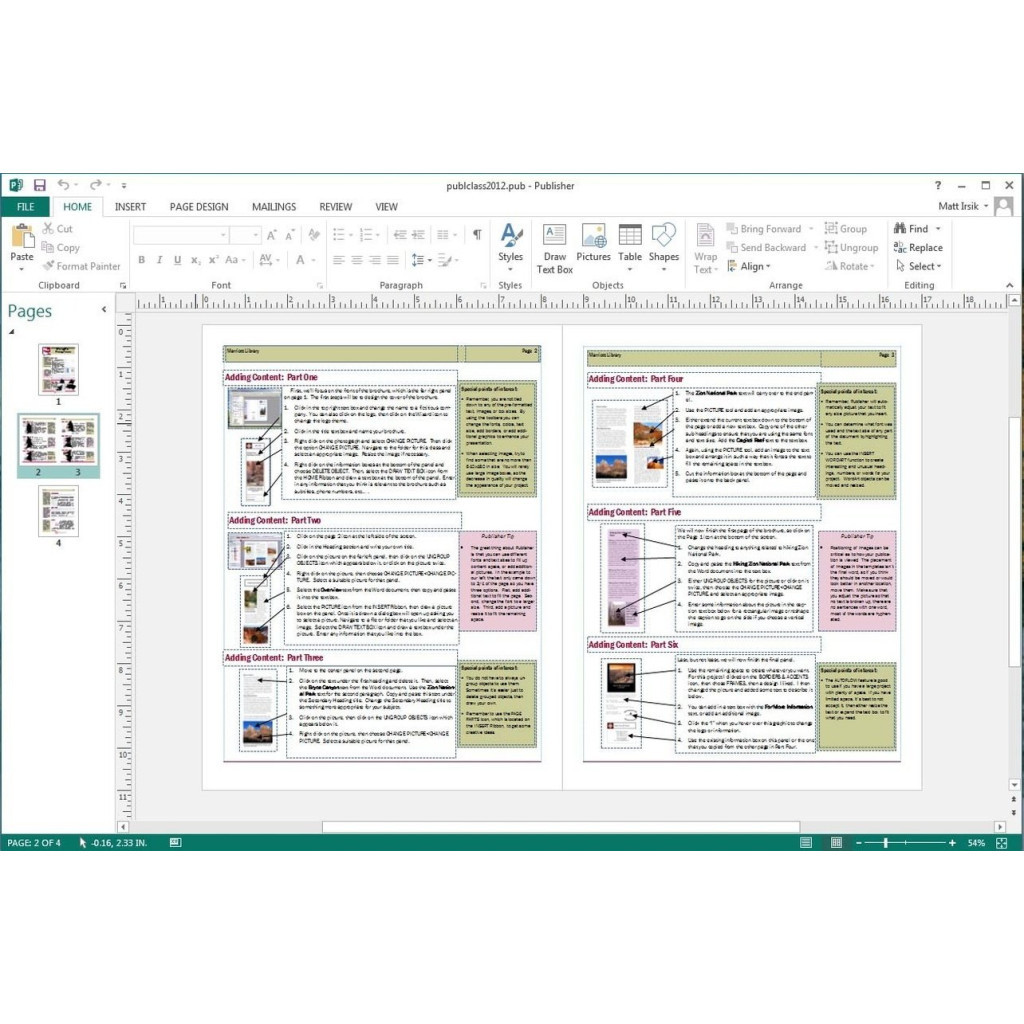
Task: Toggle italic formatting
Action: (160, 259)
